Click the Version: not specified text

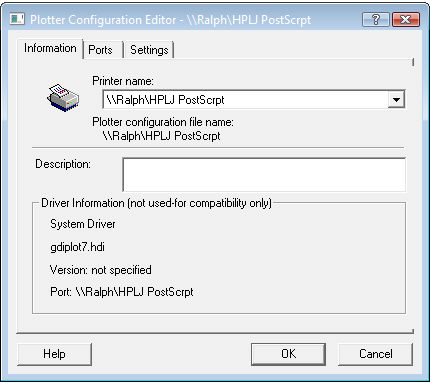click(101, 270)
